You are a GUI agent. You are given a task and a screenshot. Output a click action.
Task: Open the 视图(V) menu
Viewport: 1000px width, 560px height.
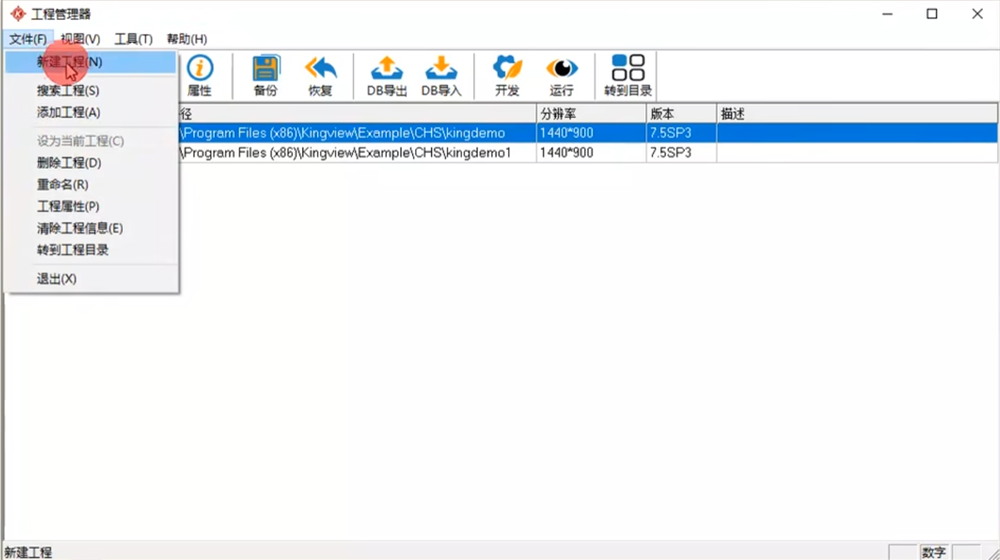point(80,39)
